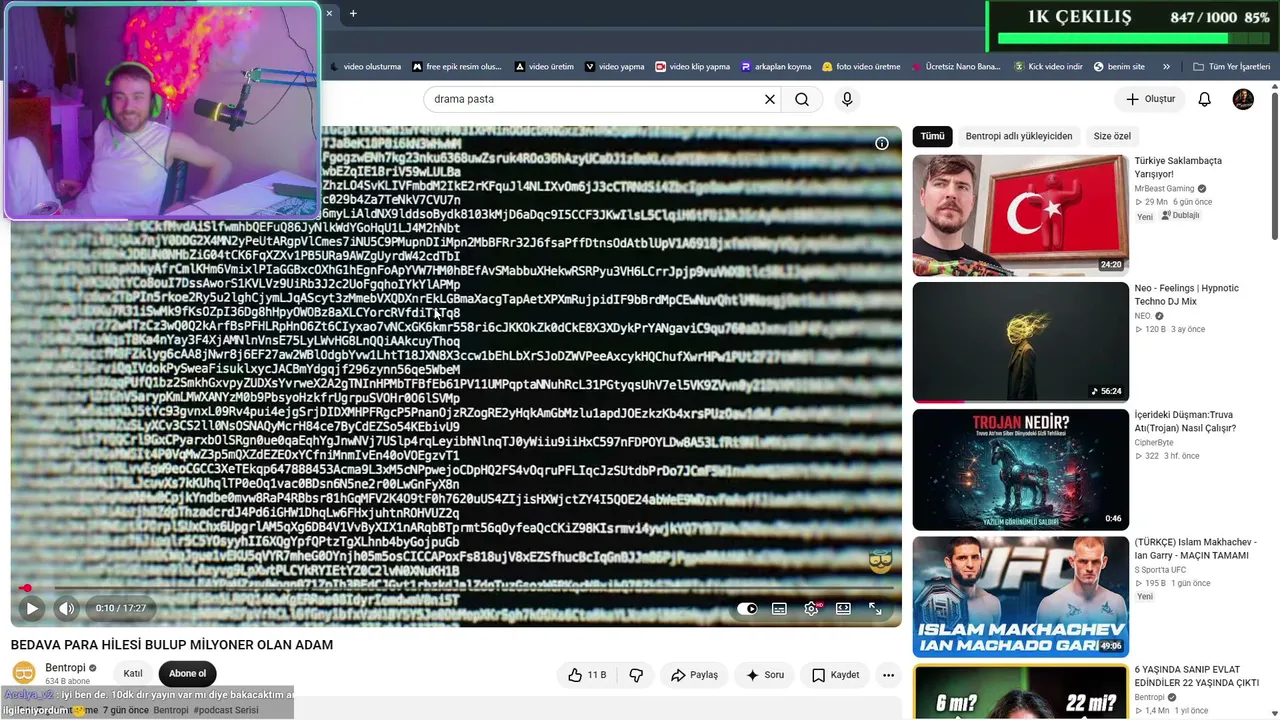Select the Tümü filter chip
The height and width of the screenshot is (720, 1280).
932,136
